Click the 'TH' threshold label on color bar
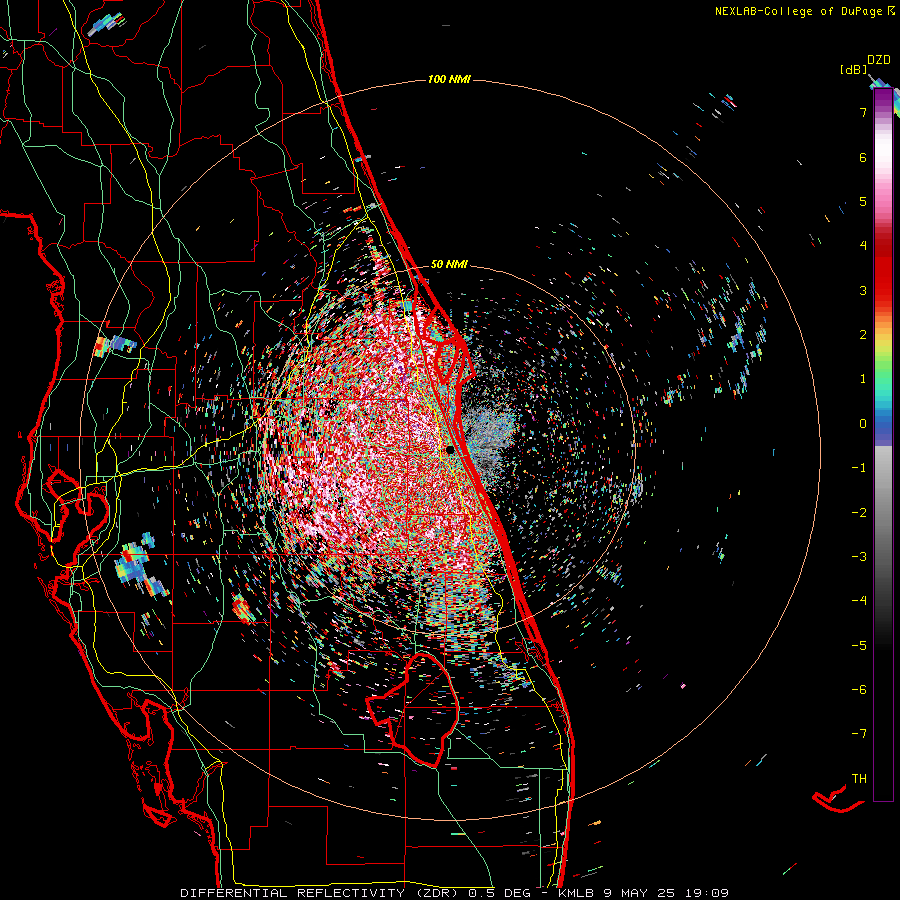Image resolution: width=900 pixels, height=900 pixels. 859,779
